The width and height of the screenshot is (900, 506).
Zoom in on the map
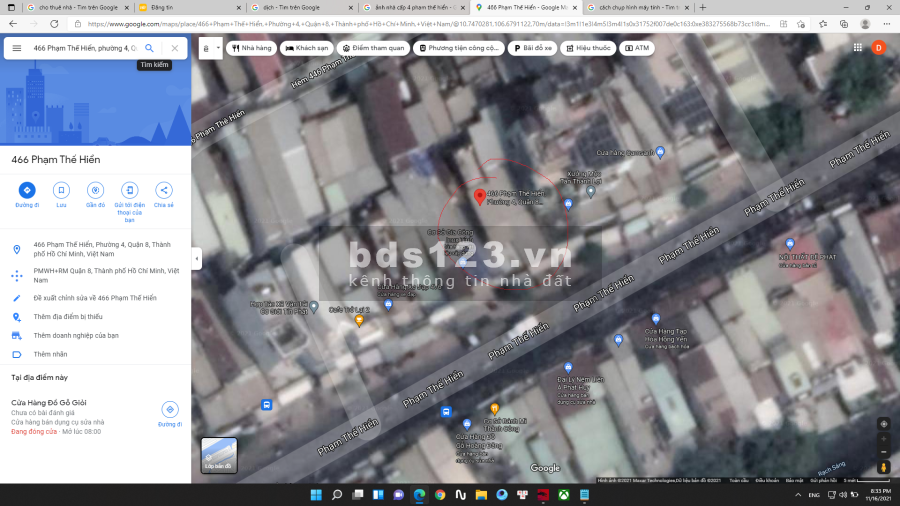click(884, 439)
